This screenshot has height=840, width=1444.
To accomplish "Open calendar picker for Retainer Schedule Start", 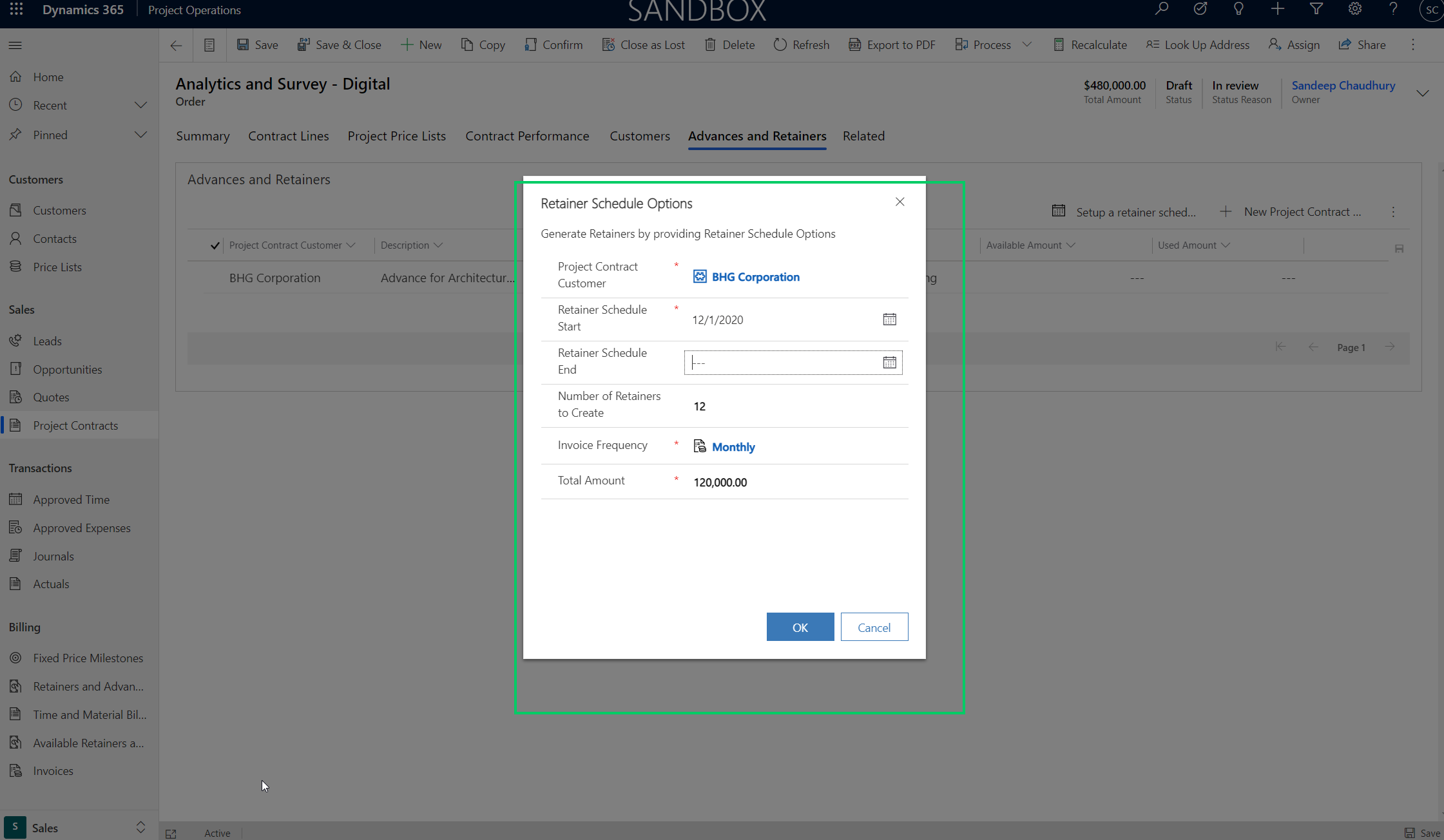I will (889, 320).
